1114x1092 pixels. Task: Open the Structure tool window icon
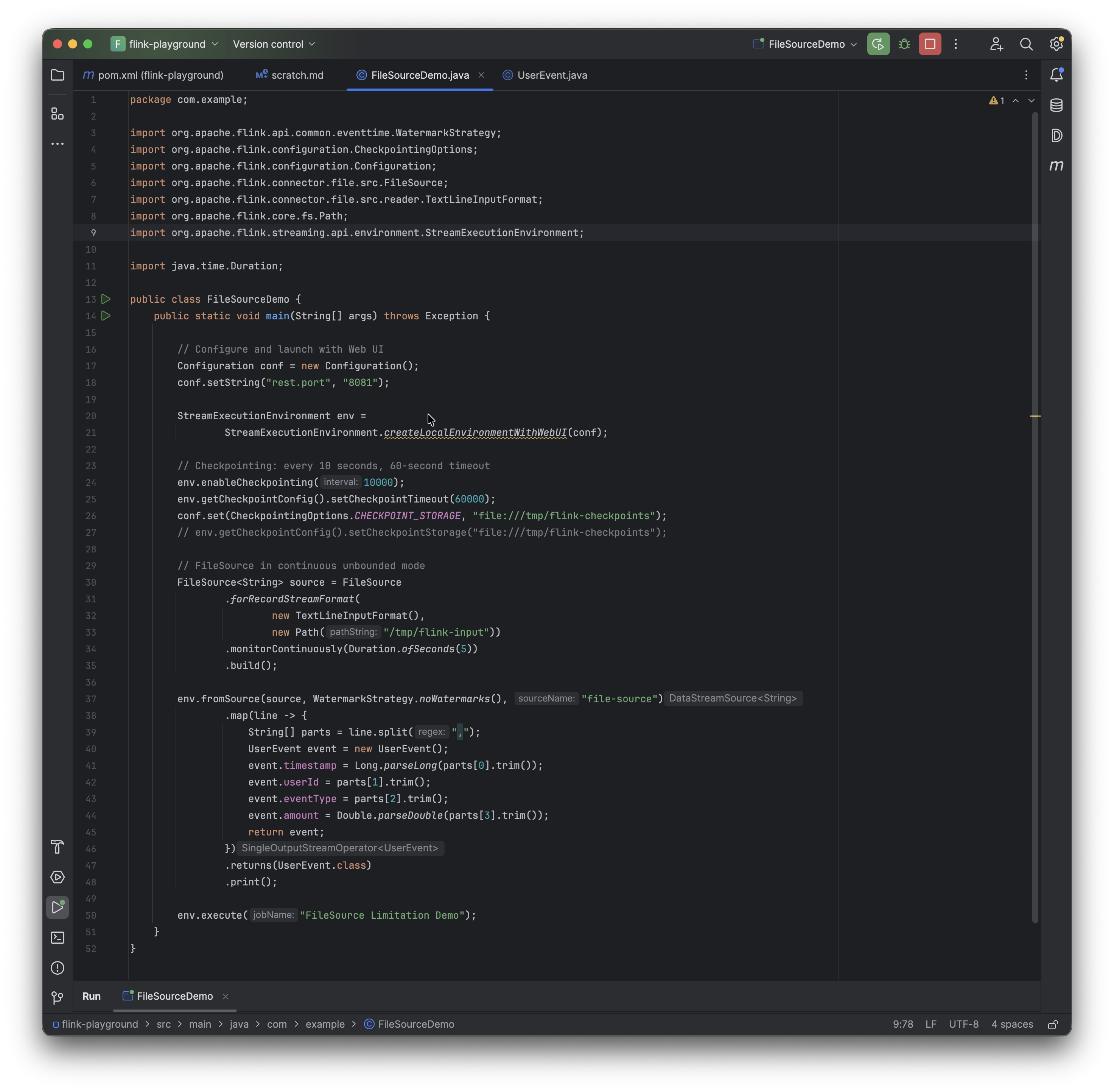[58, 114]
